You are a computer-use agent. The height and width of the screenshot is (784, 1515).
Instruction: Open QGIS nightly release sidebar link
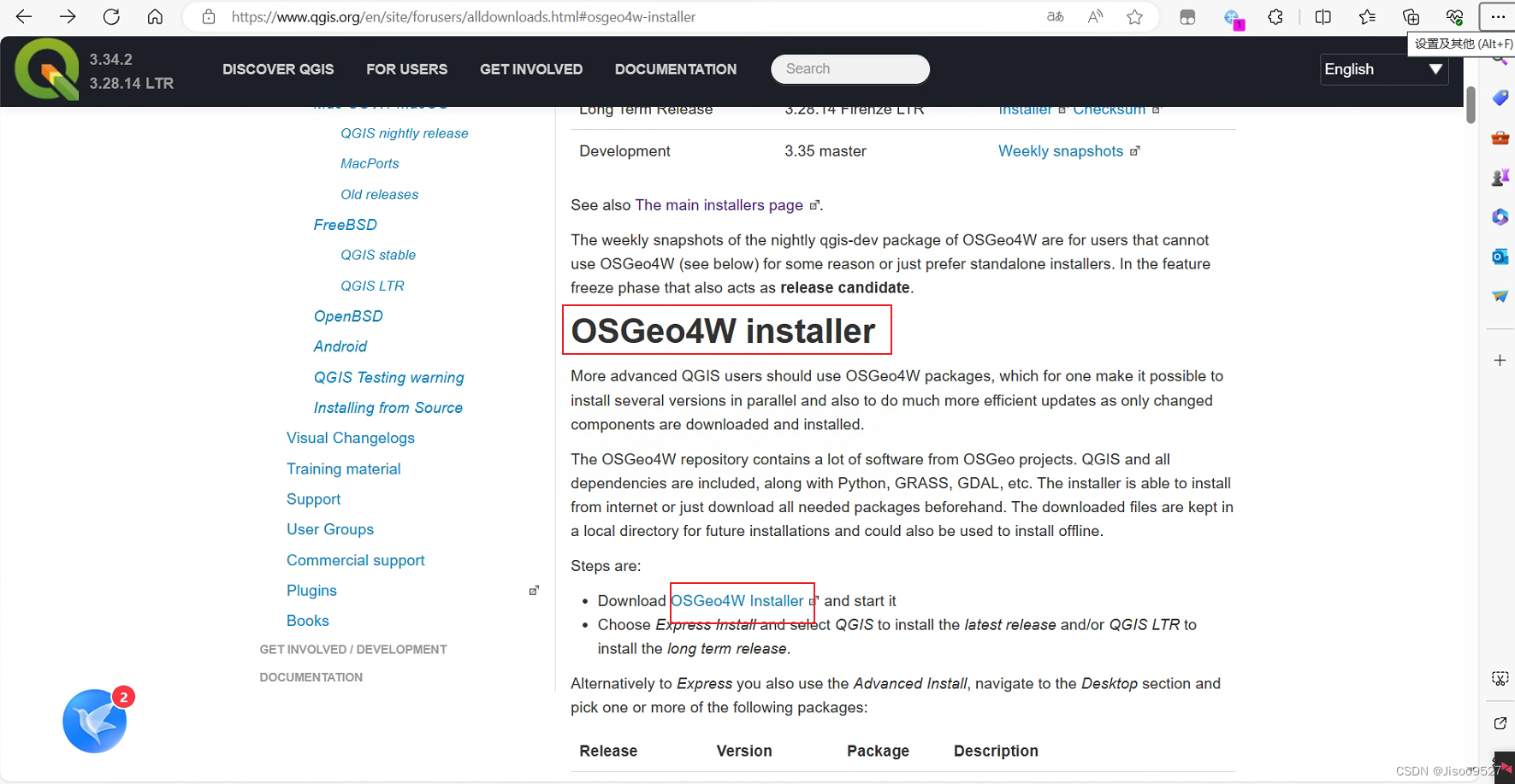pos(405,133)
